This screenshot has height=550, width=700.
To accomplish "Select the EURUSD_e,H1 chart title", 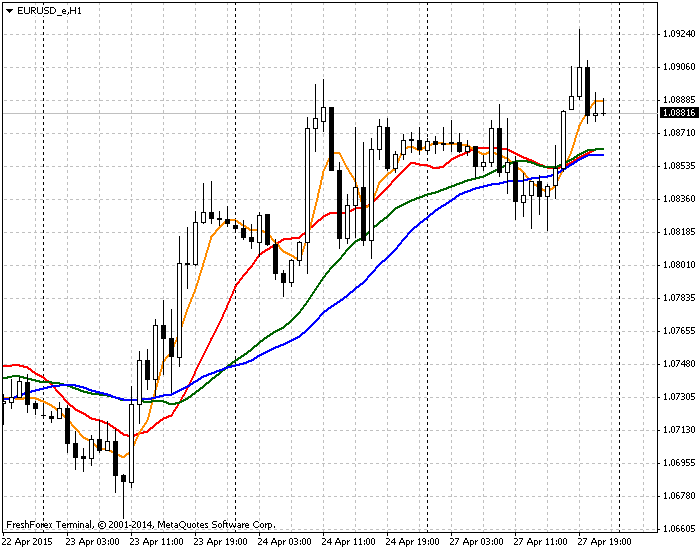I will [x=49, y=11].
